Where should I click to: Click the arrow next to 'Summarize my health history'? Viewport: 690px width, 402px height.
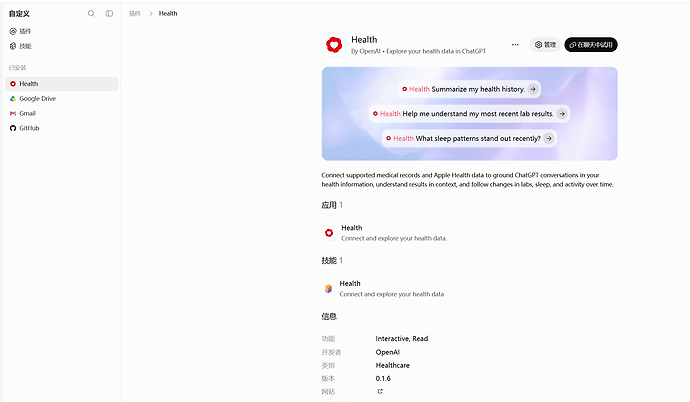[x=533, y=89]
